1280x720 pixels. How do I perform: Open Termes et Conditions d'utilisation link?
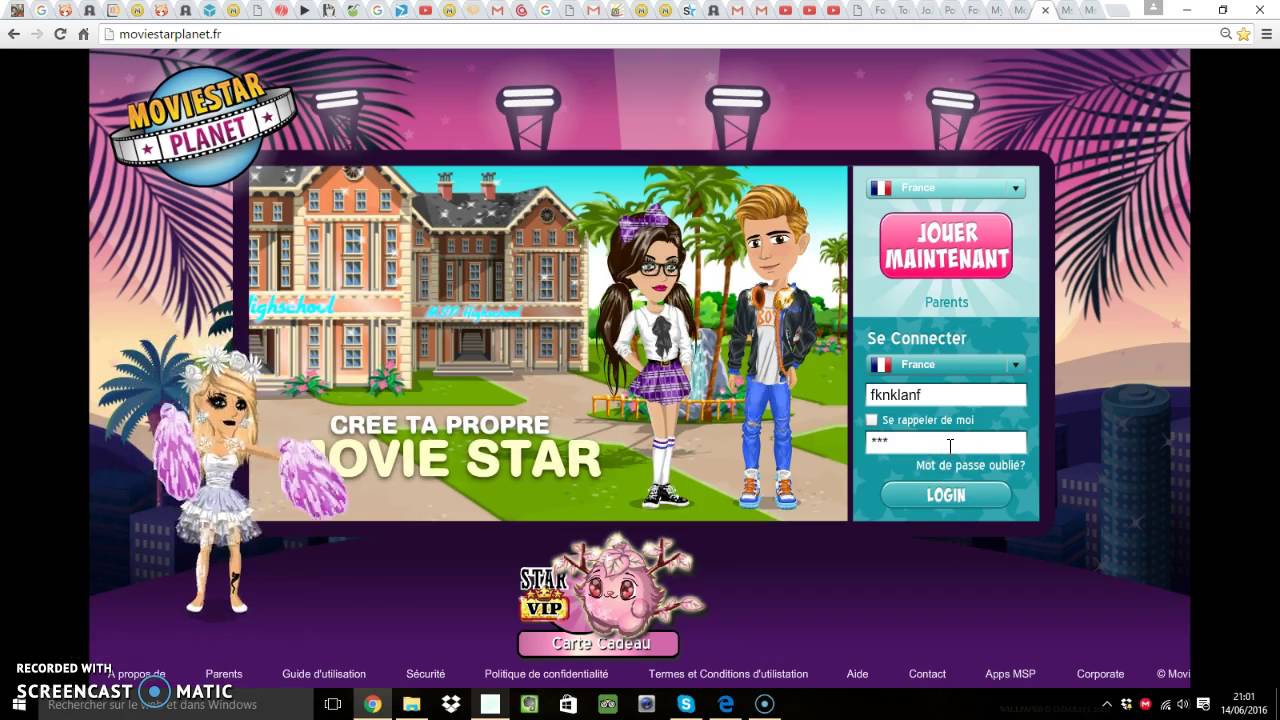point(728,674)
